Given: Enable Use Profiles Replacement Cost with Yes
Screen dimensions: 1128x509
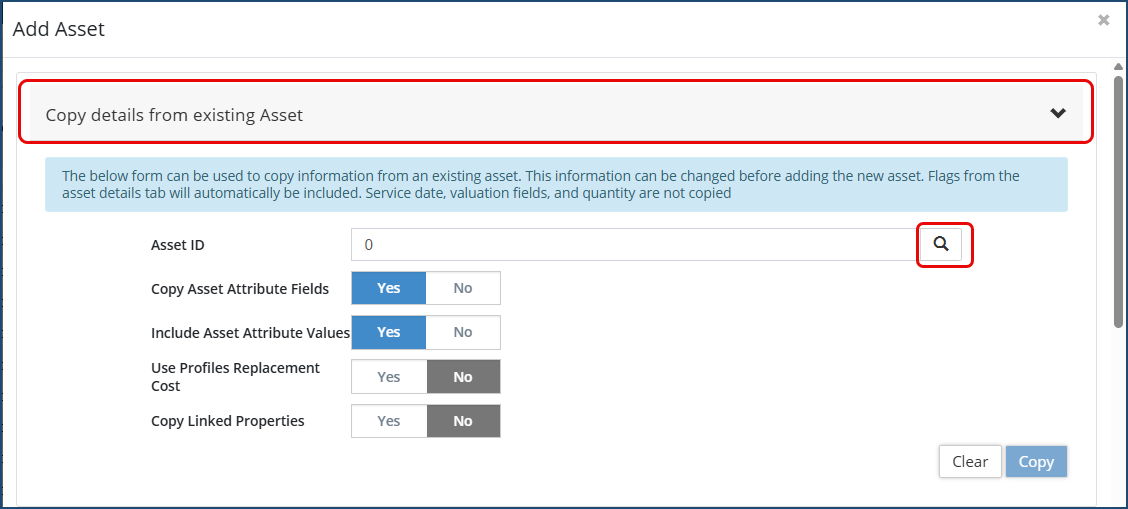Looking at the screenshot, I should point(389,377).
